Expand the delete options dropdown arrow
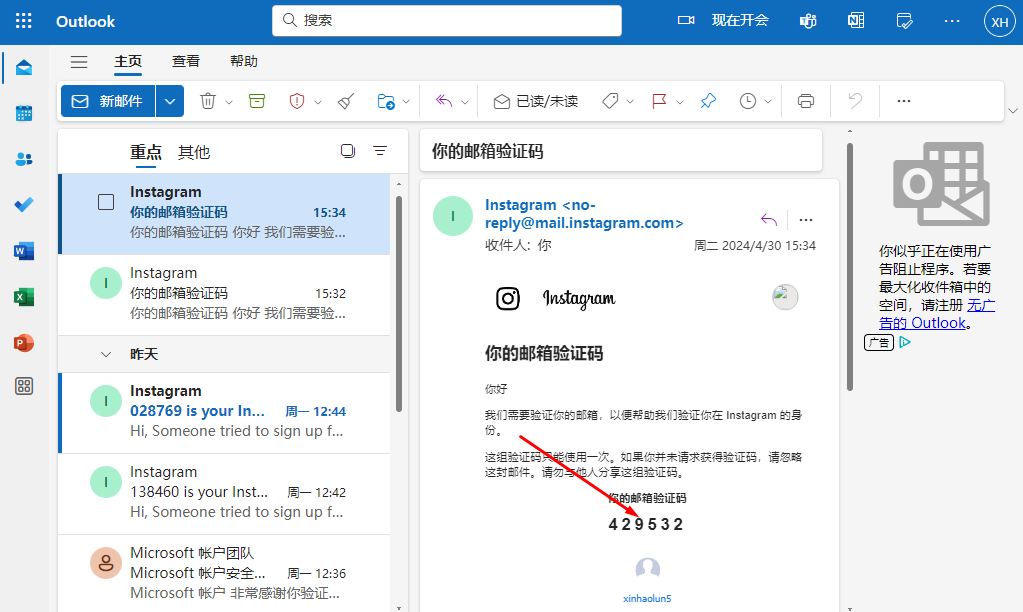Viewport: 1023px width, 612px height. 229,102
